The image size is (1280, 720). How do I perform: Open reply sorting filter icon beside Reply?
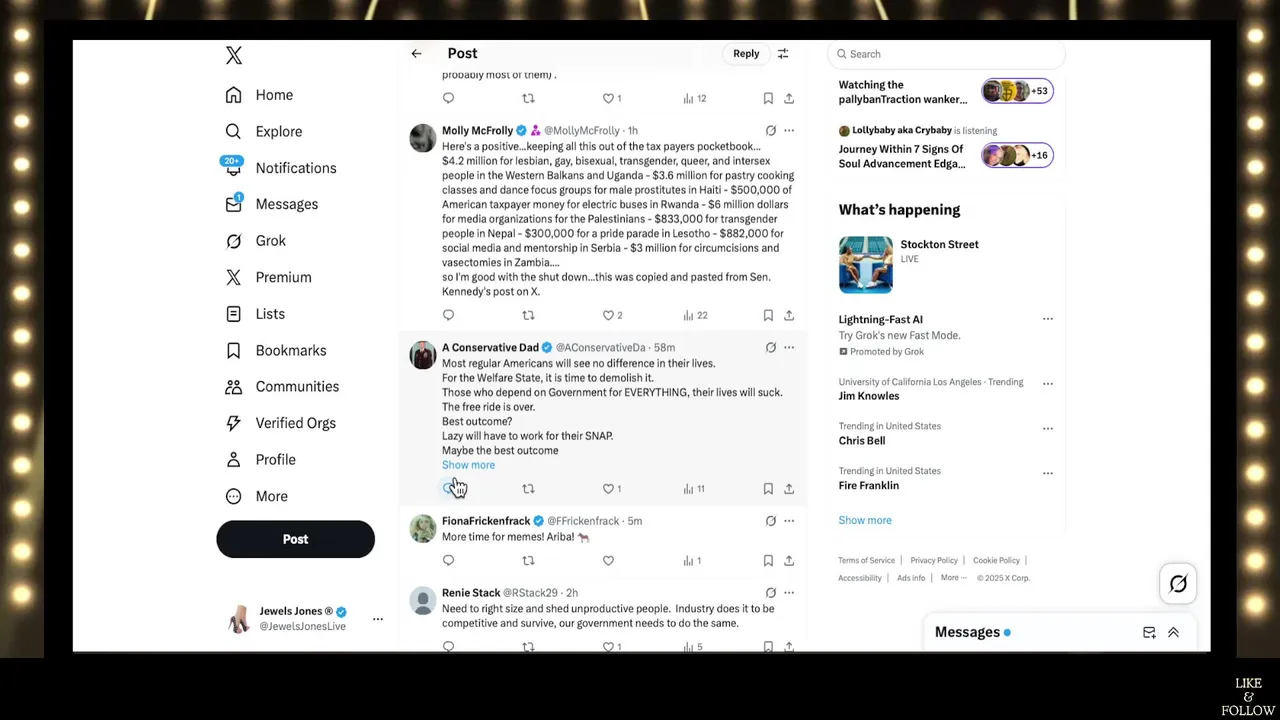783,54
